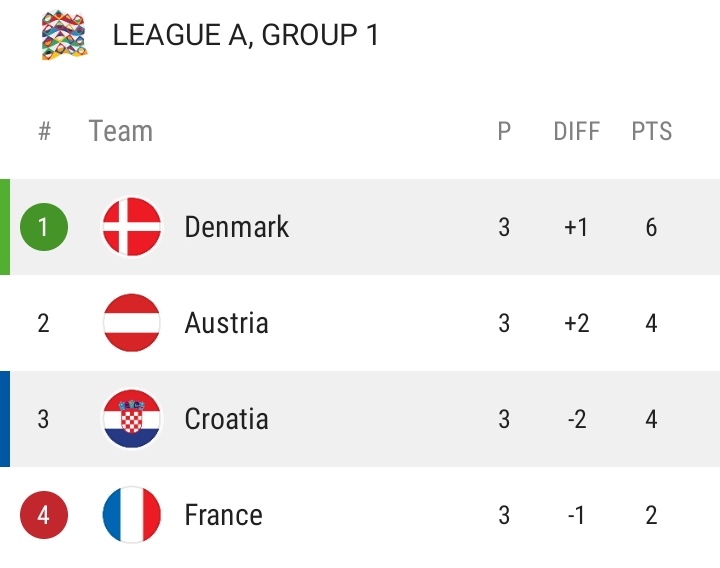Open the Croatia team row
Viewport: 720px width, 568px height.
tap(360, 419)
